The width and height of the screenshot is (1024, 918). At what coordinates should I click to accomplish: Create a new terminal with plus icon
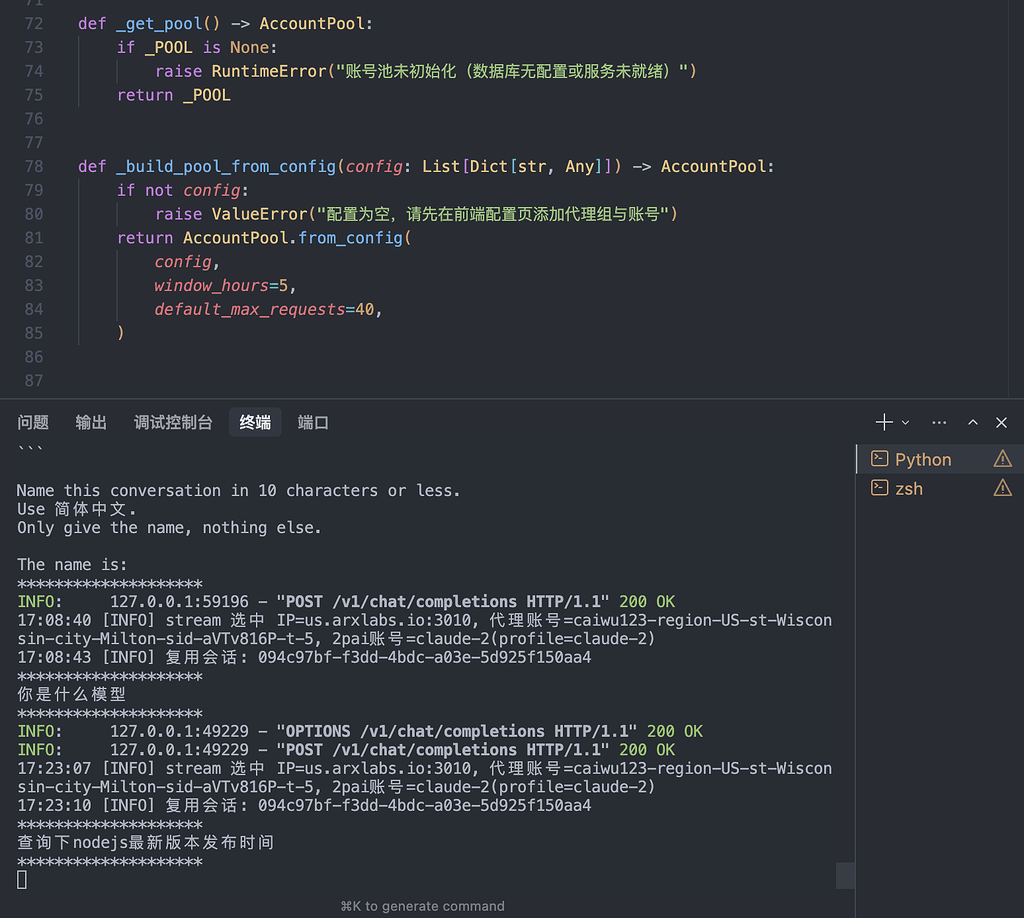coord(884,422)
